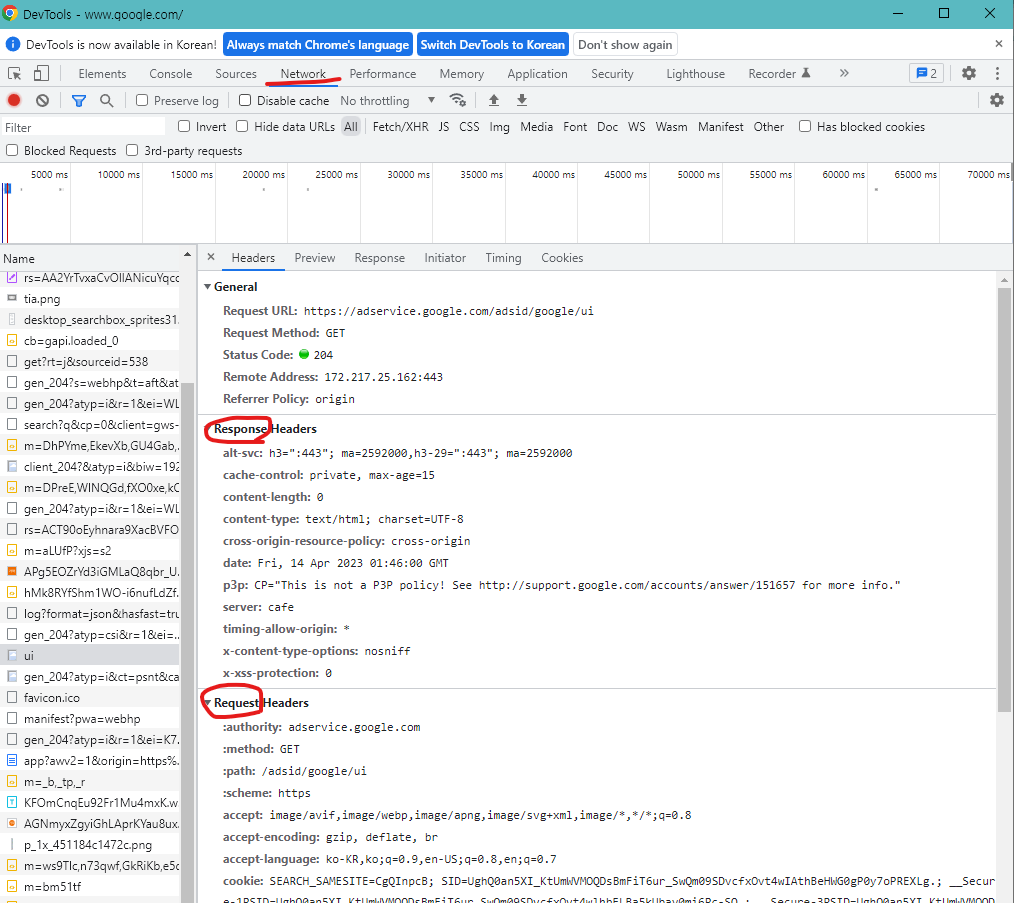Show more tabs double-chevron icon
The height and width of the screenshot is (903, 1014).
pos(844,73)
